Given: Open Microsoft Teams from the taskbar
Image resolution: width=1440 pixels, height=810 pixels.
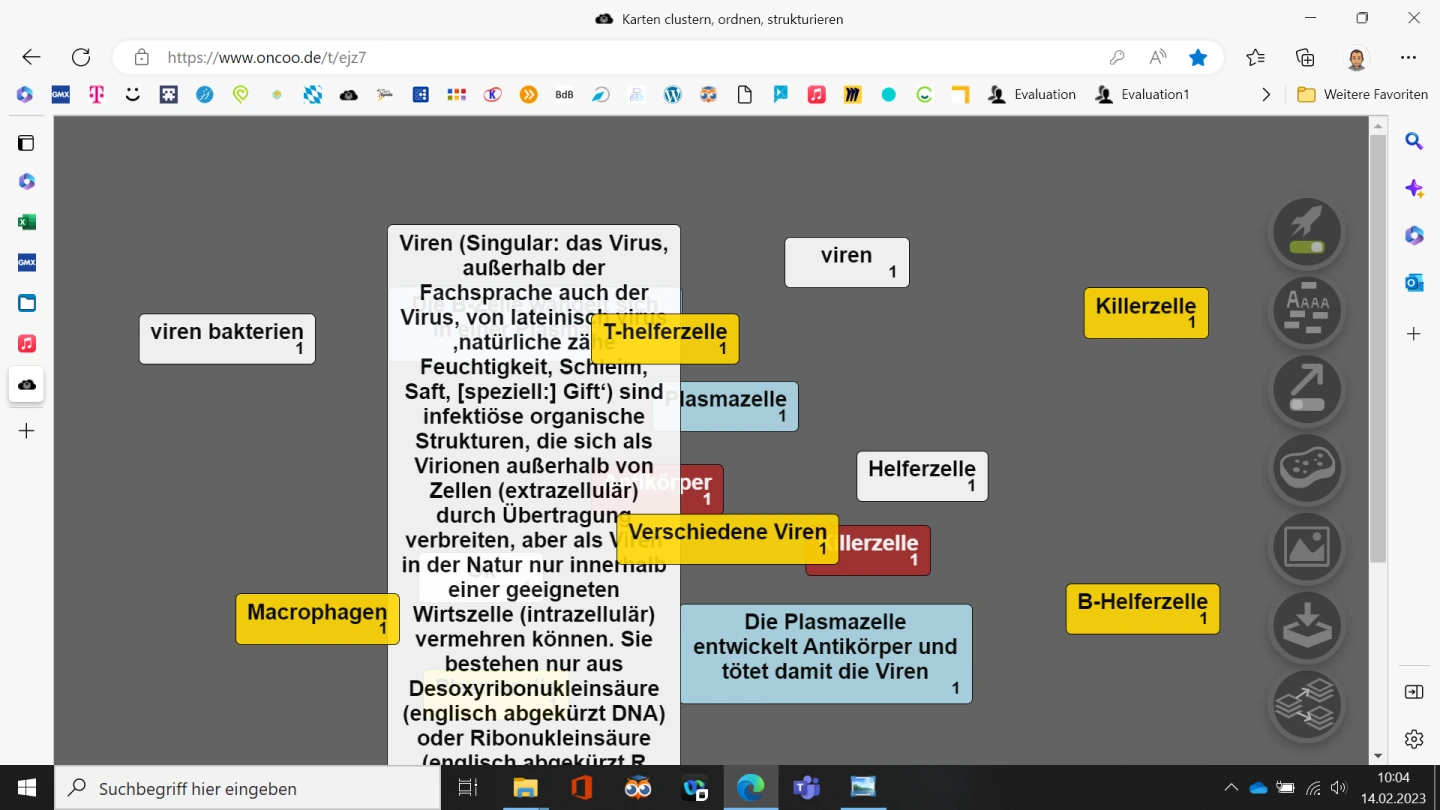Looking at the screenshot, I should [806, 788].
